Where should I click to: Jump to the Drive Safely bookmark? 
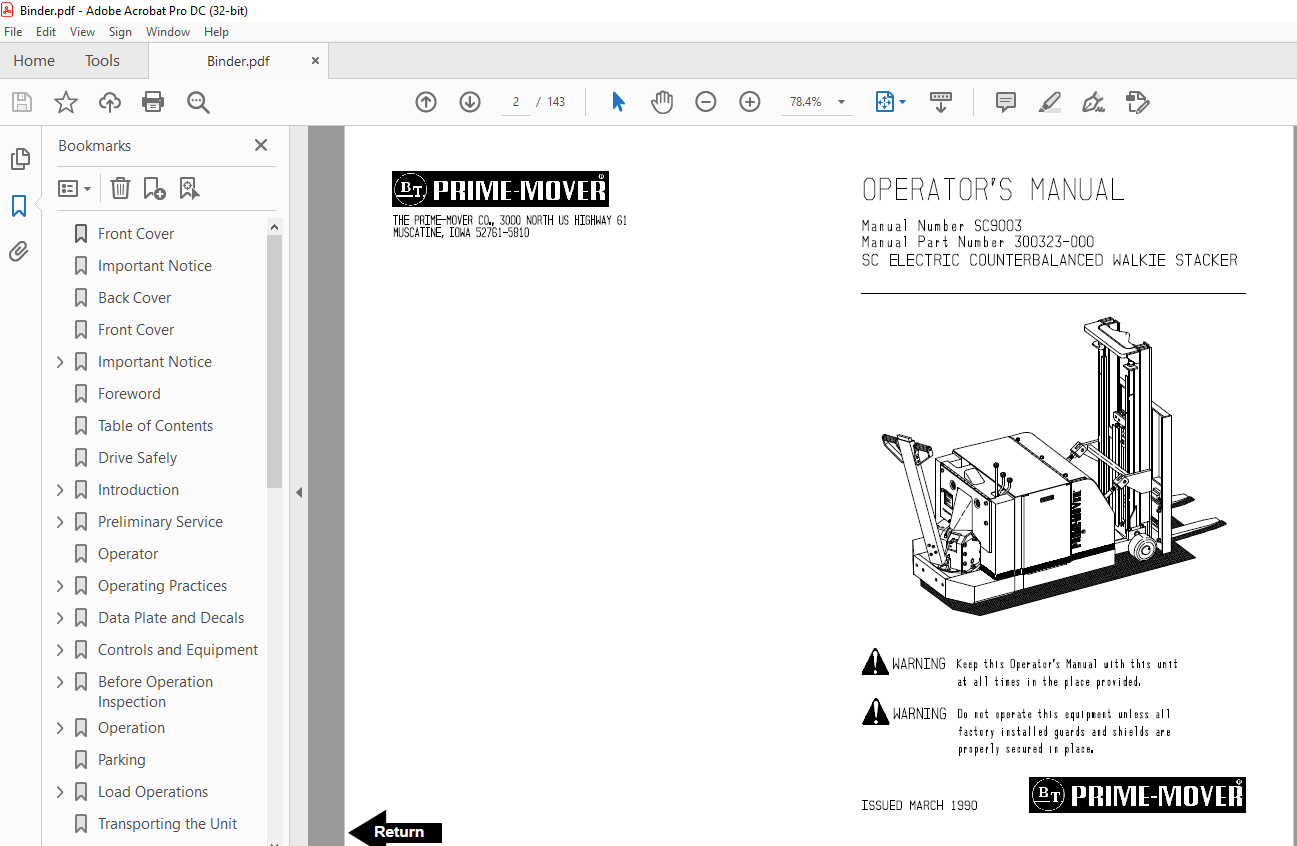(x=138, y=458)
